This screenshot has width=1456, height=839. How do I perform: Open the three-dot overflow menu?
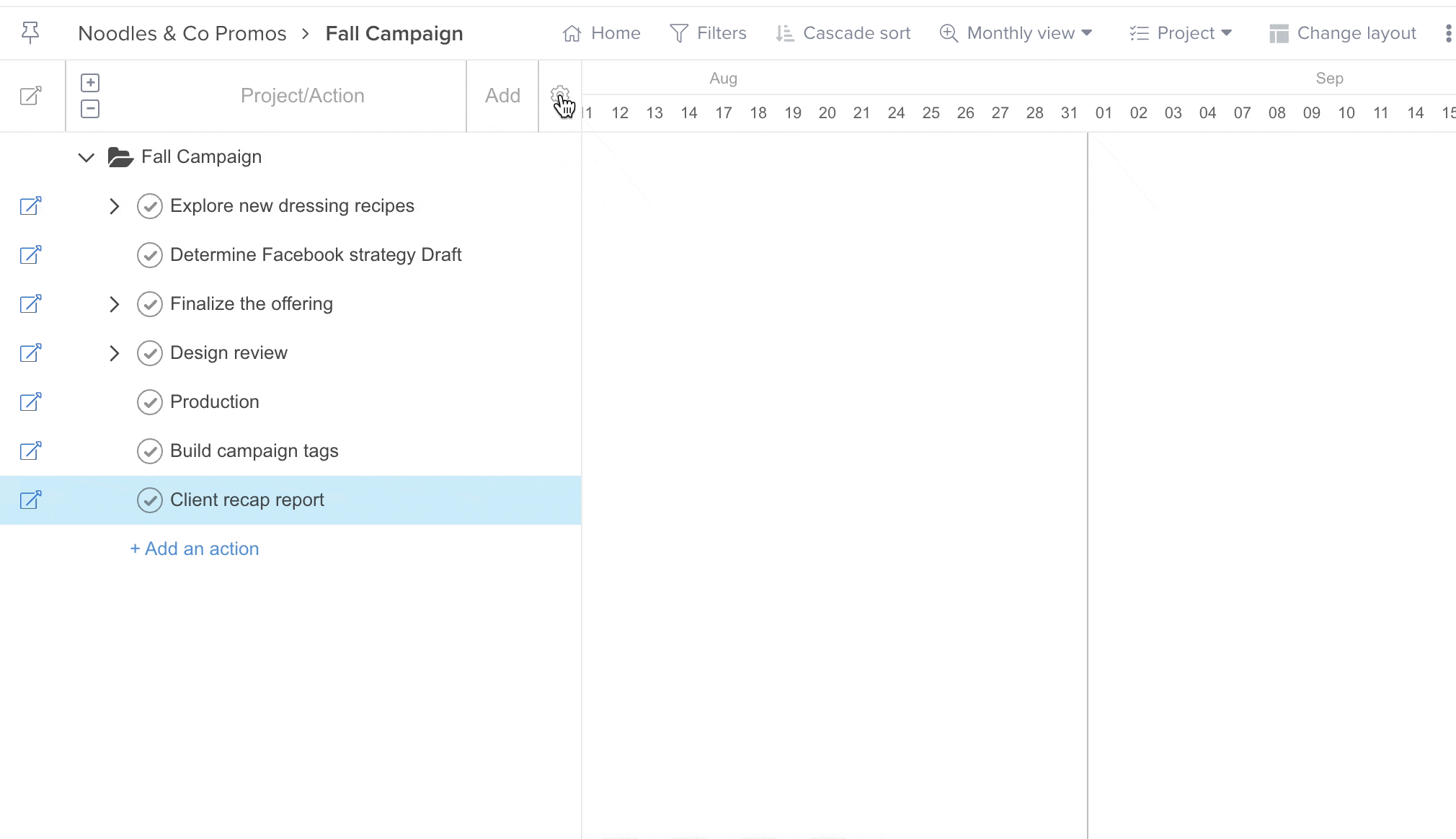(x=1448, y=32)
